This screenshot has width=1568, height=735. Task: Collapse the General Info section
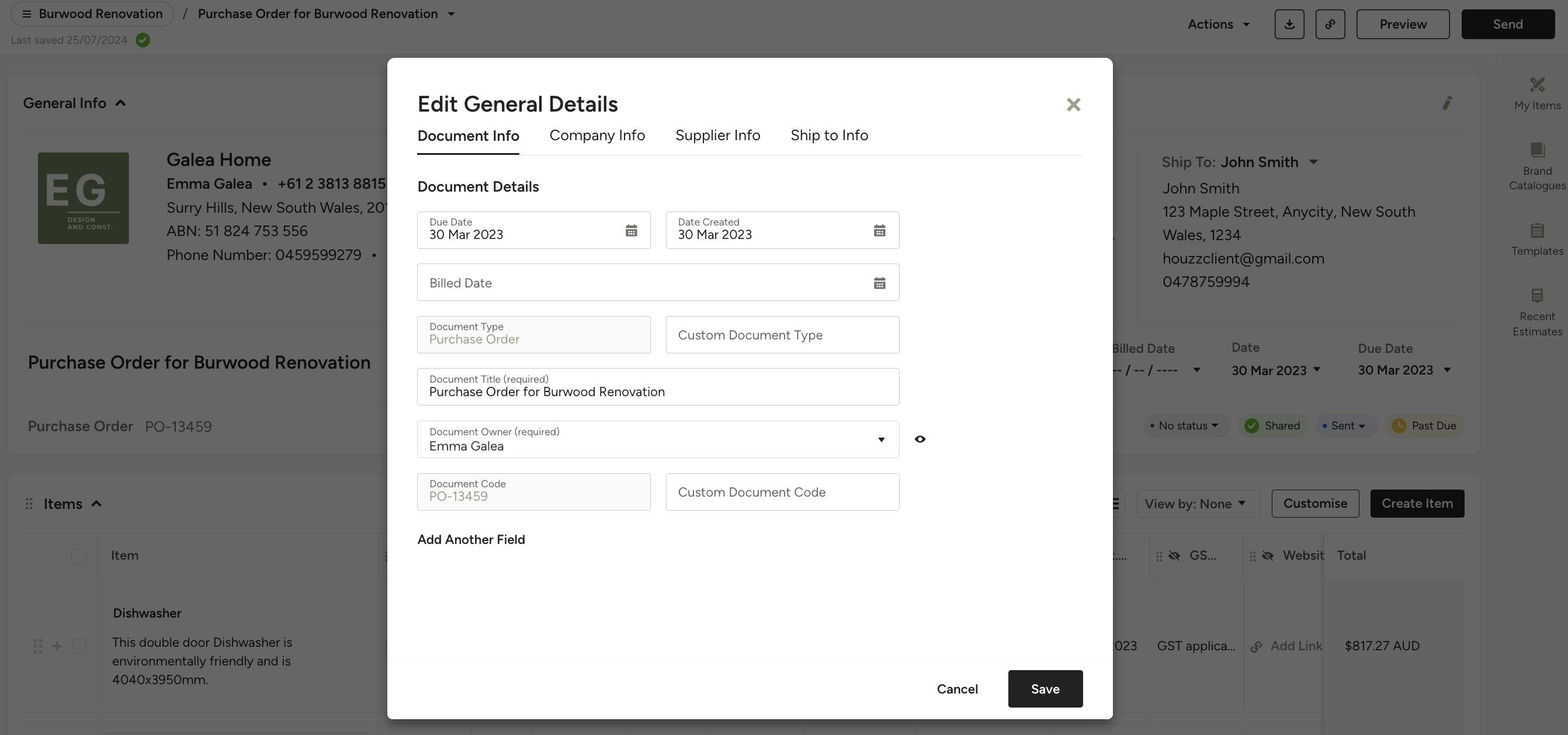pyautogui.click(x=120, y=103)
